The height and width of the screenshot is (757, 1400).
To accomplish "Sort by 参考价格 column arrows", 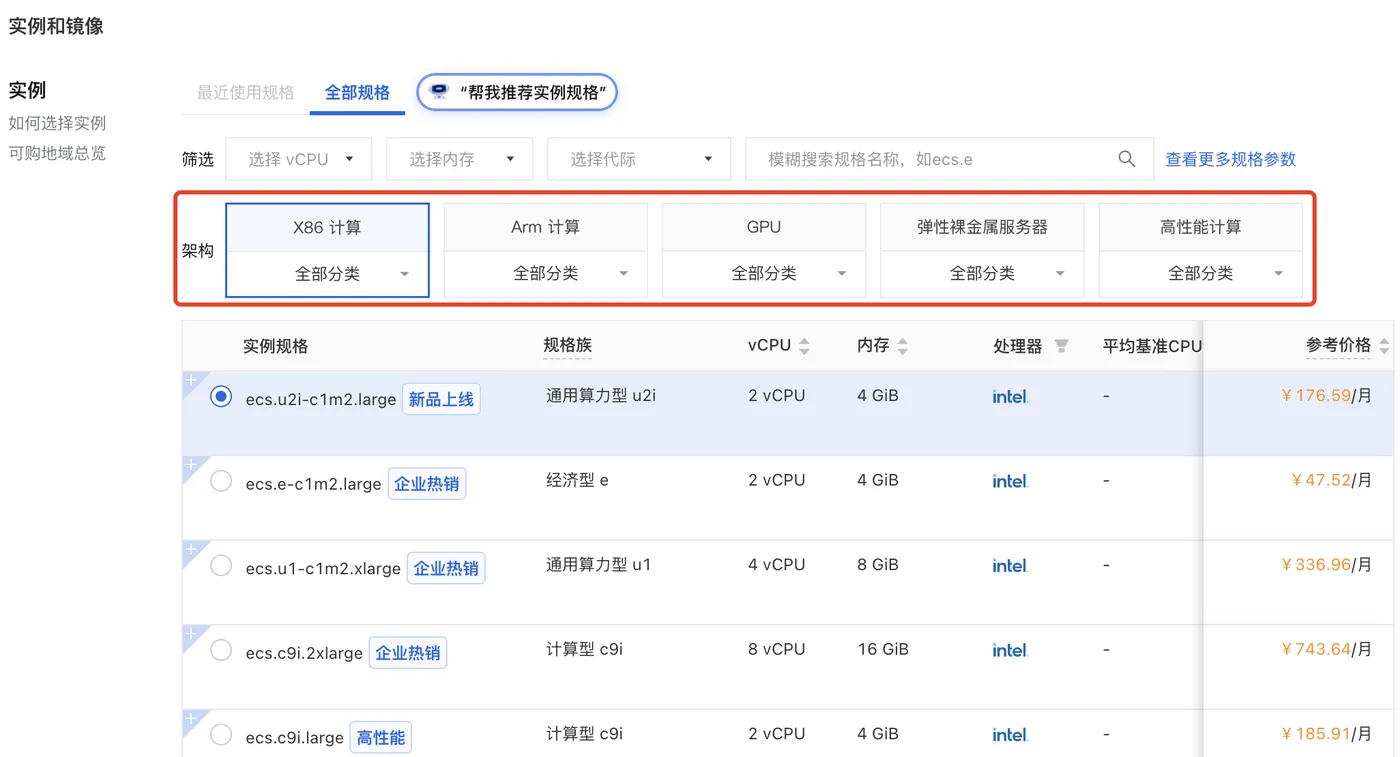I will pyautogui.click(x=1384, y=346).
